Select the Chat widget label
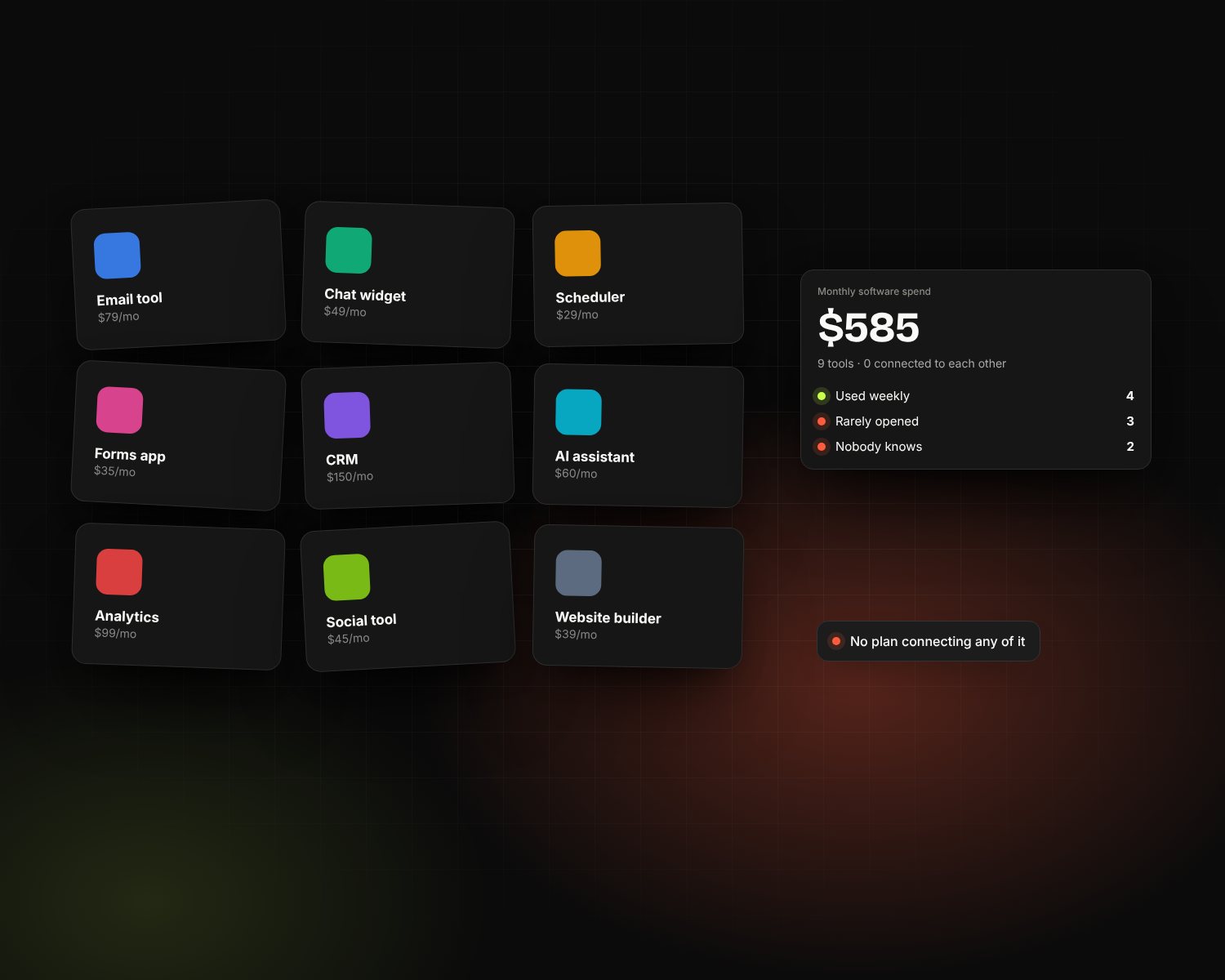Viewport: 1225px width, 980px height. click(x=365, y=295)
